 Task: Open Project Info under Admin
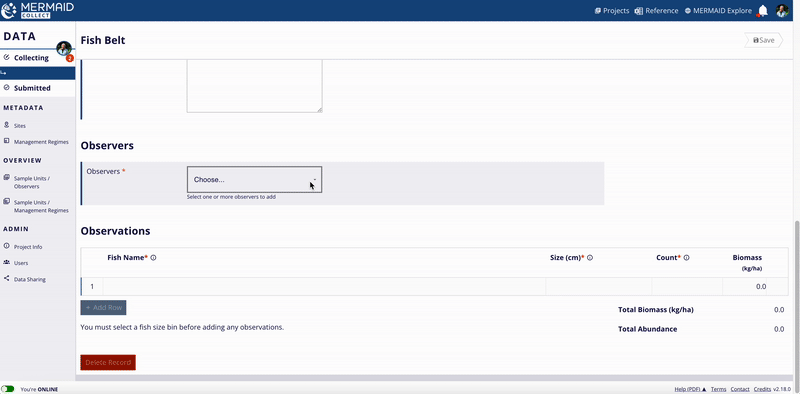[x=28, y=247]
